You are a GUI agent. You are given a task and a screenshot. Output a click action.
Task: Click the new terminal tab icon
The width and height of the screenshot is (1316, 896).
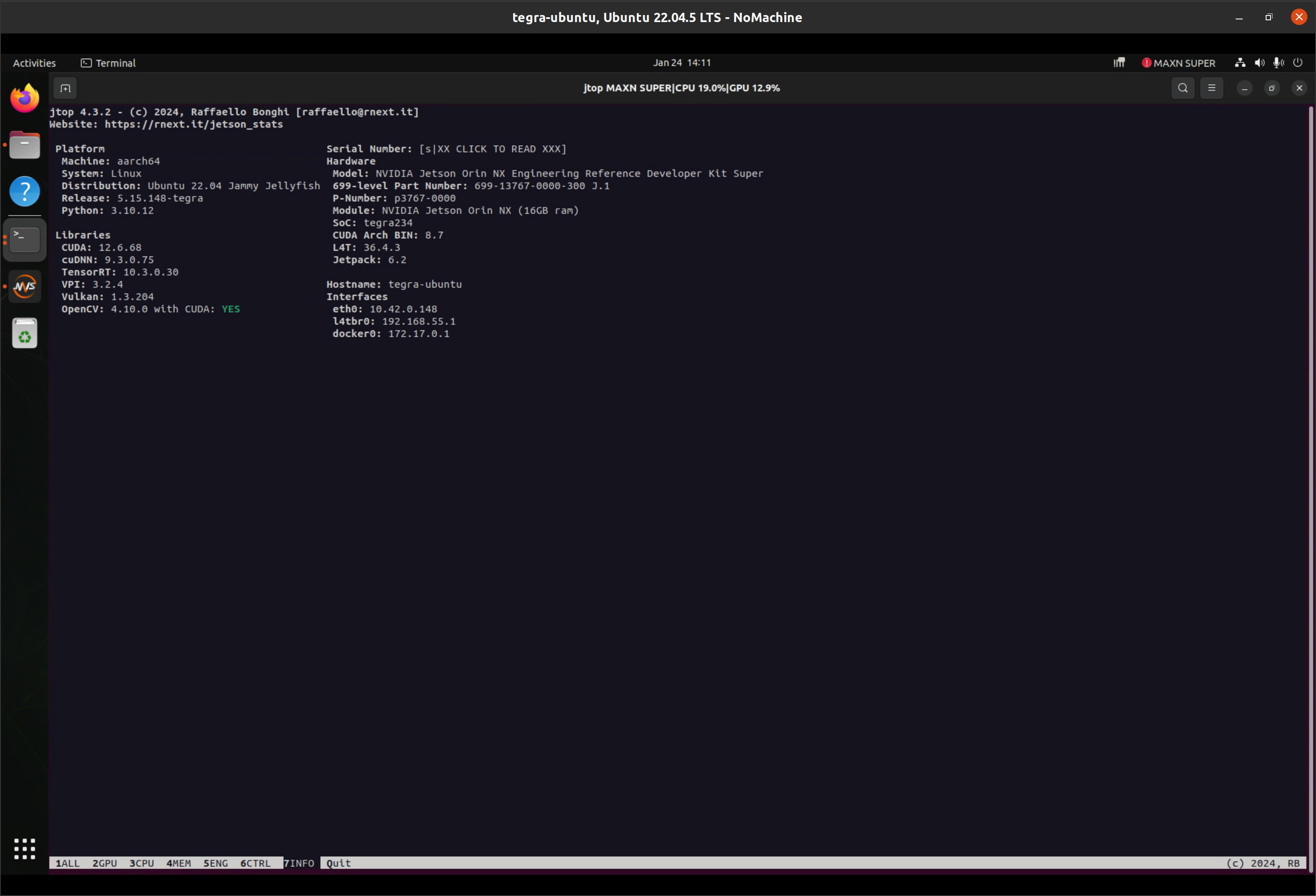pyautogui.click(x=65, y=88)
